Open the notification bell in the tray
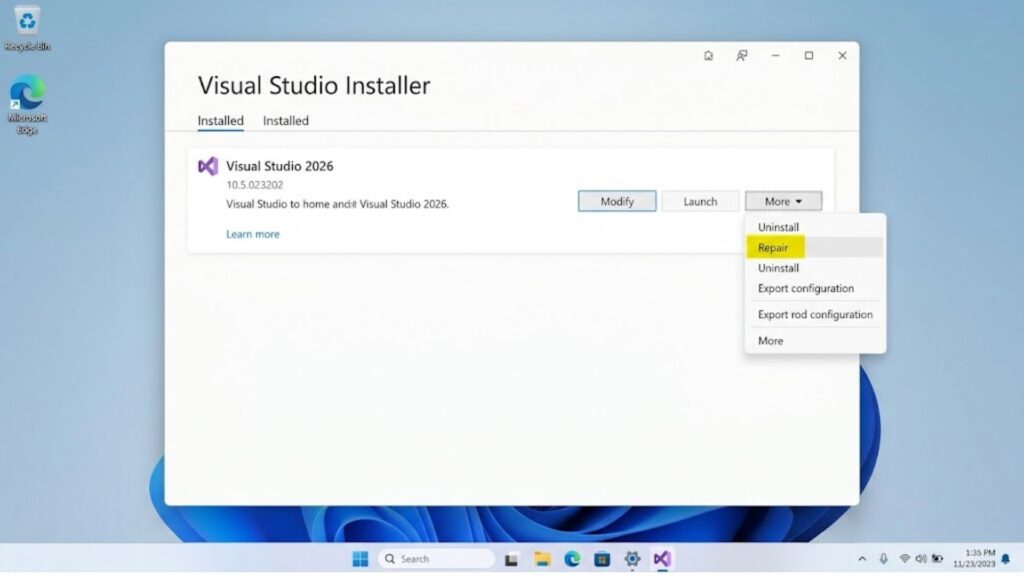This screenshot has height=576, width=1024. (1006, 559)
